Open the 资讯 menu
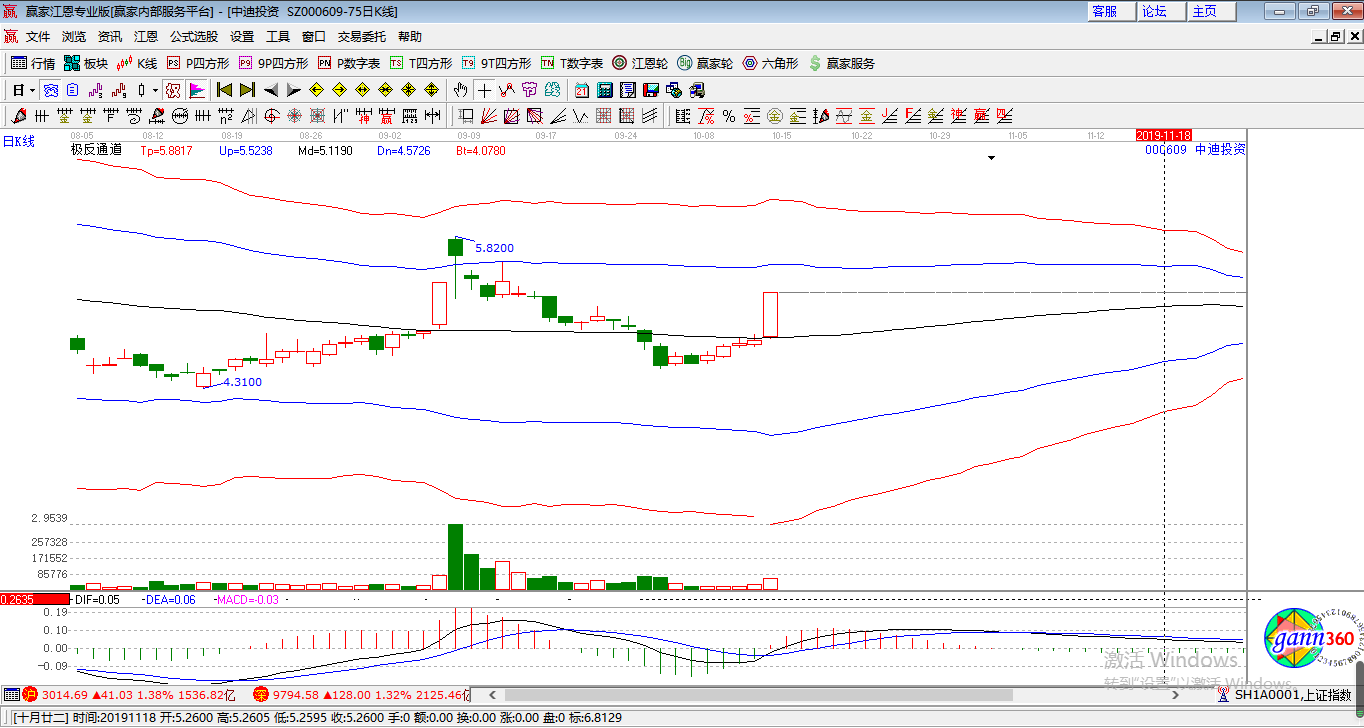This screenshot has width=1364, height=728. [110, 37]
